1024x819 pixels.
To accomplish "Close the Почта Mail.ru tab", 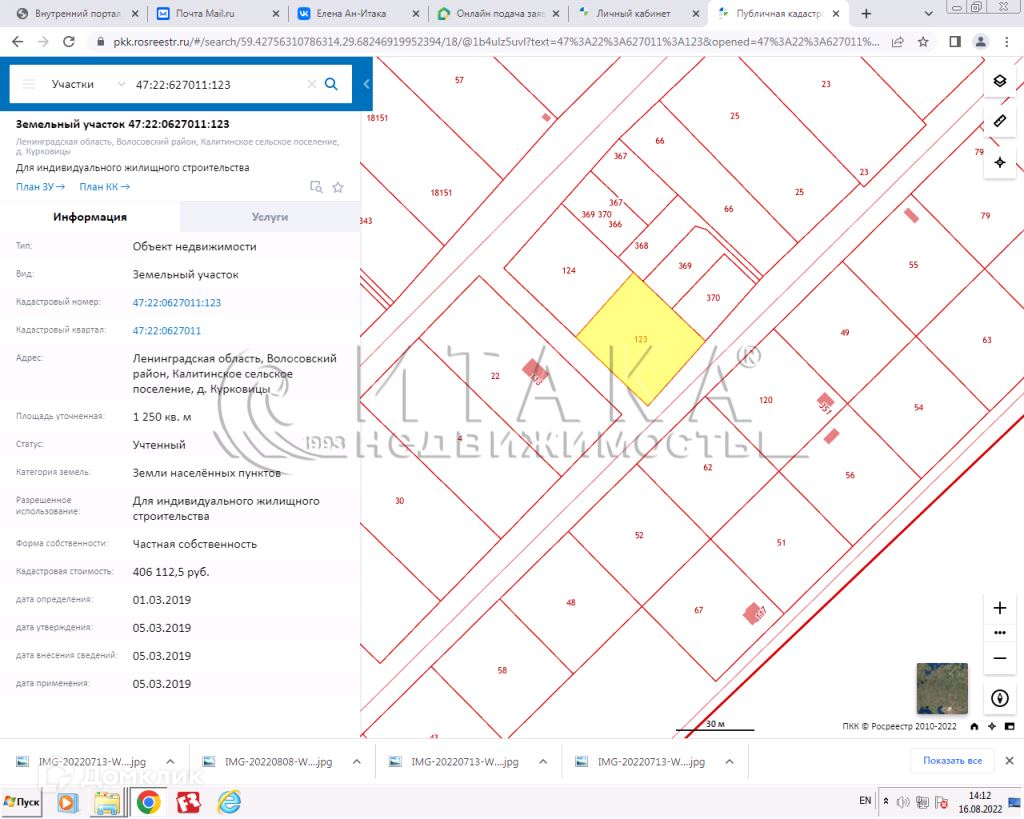I will click(276, 13).
